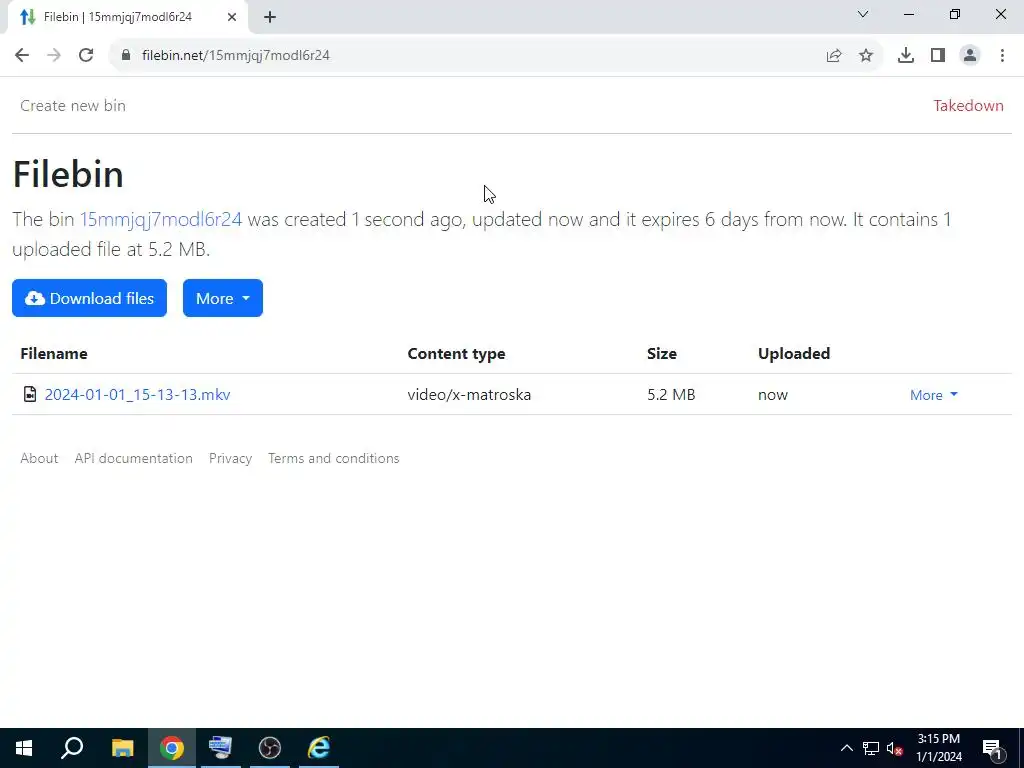Click the Takedown link
Image resolution: width=1024 pixels, height=768 pixels.
(x=968, y=106)
